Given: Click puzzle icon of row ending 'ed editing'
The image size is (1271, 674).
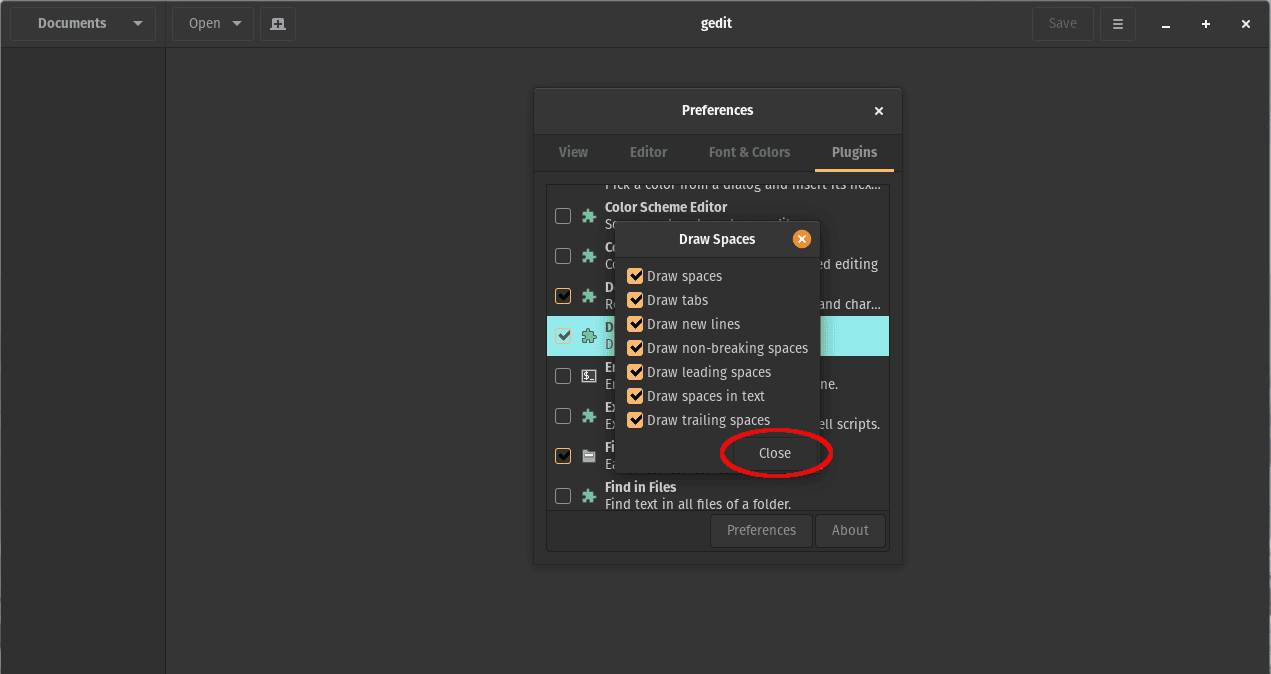Looking at the screenshot, I should click(x=589, y=256).
